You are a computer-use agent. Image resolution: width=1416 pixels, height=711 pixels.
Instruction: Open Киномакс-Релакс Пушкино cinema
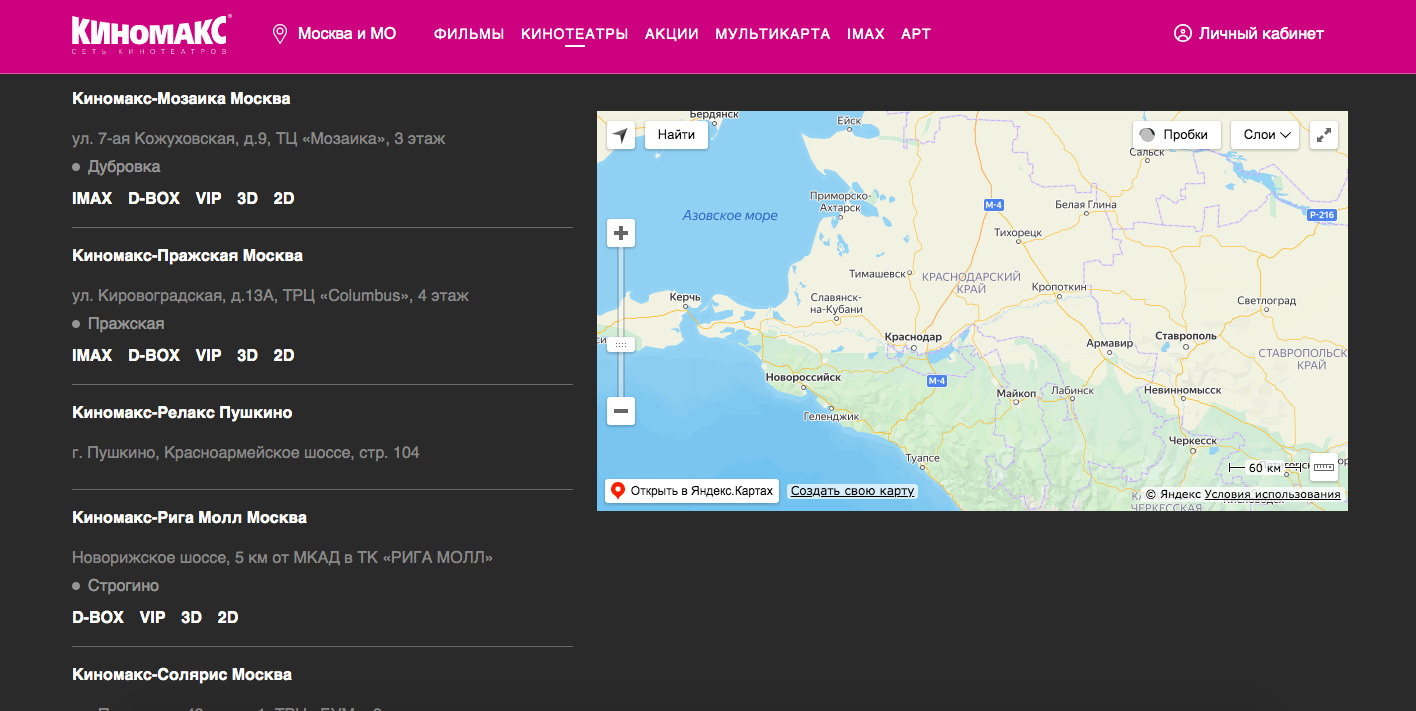pyautogui.click(x=182, y=413)
